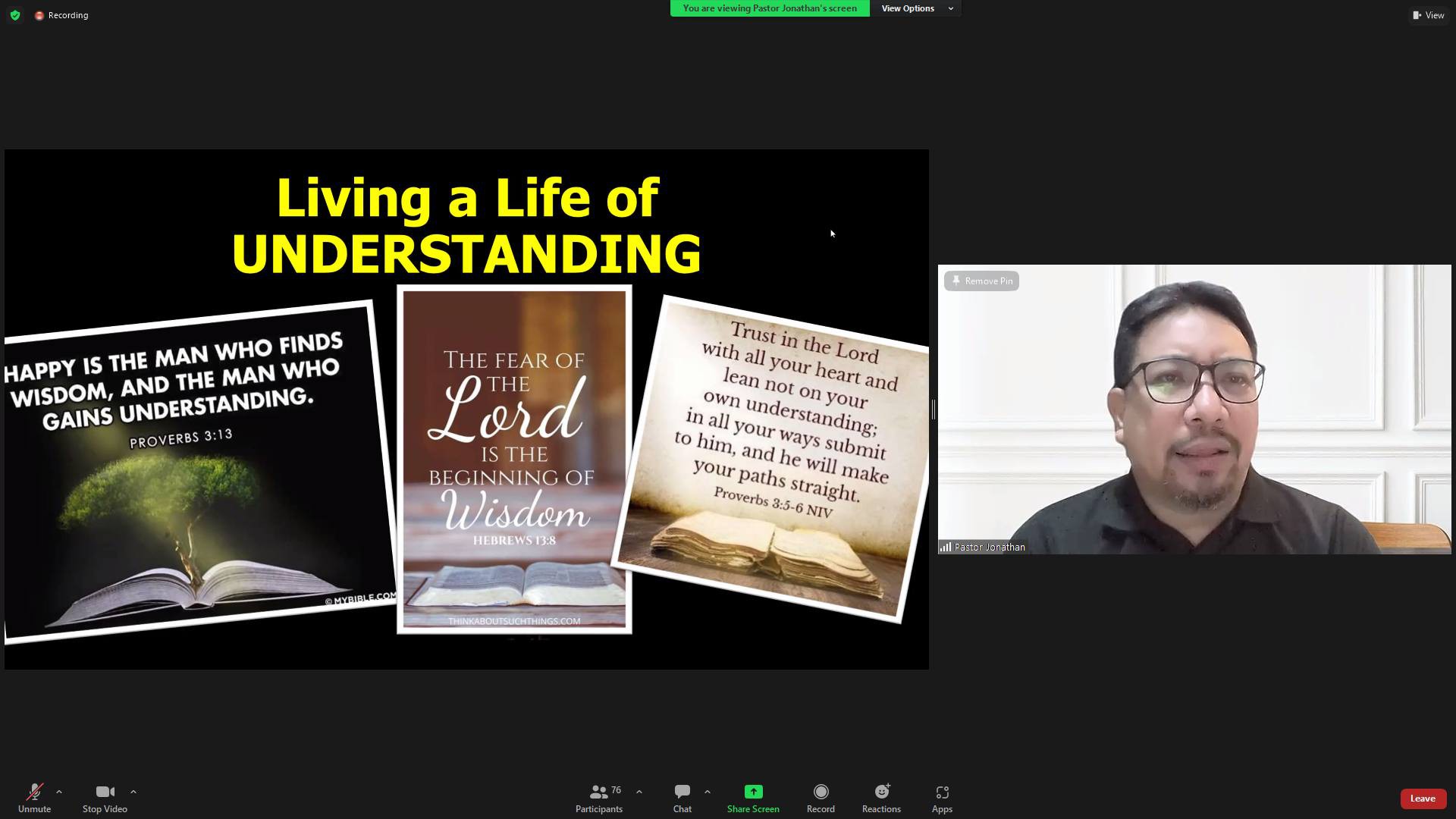Open the Chat panel

coord(682,799)
